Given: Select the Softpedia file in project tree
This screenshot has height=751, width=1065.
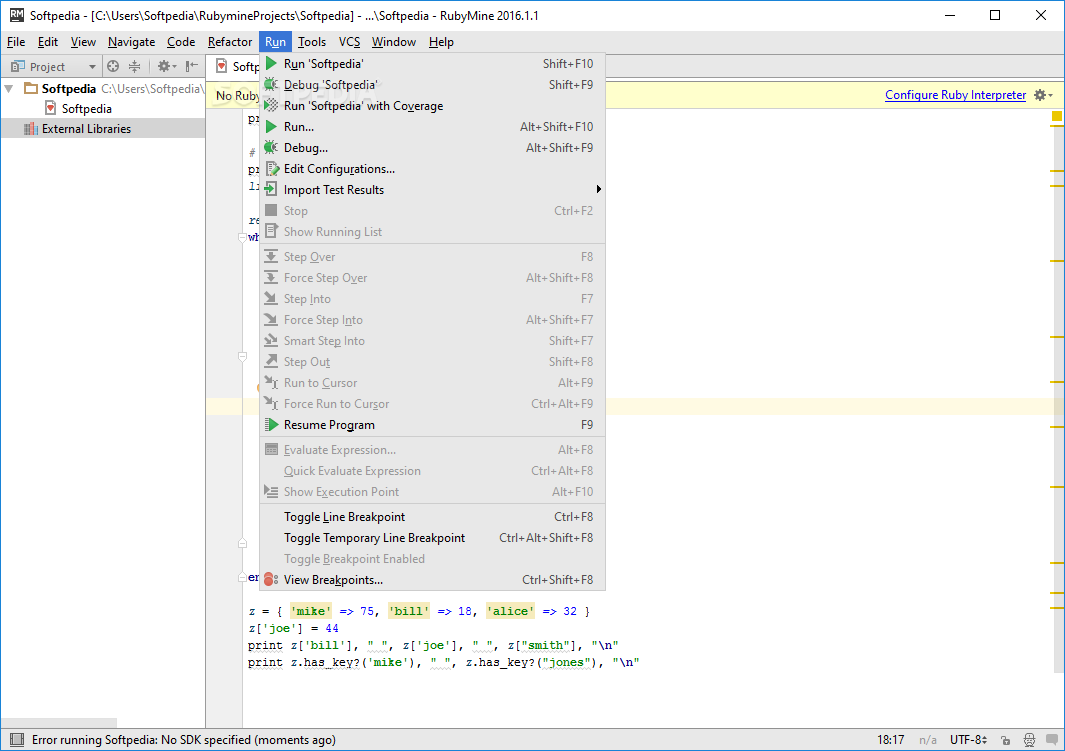Looking at the screenshot, I should (86, 109).
